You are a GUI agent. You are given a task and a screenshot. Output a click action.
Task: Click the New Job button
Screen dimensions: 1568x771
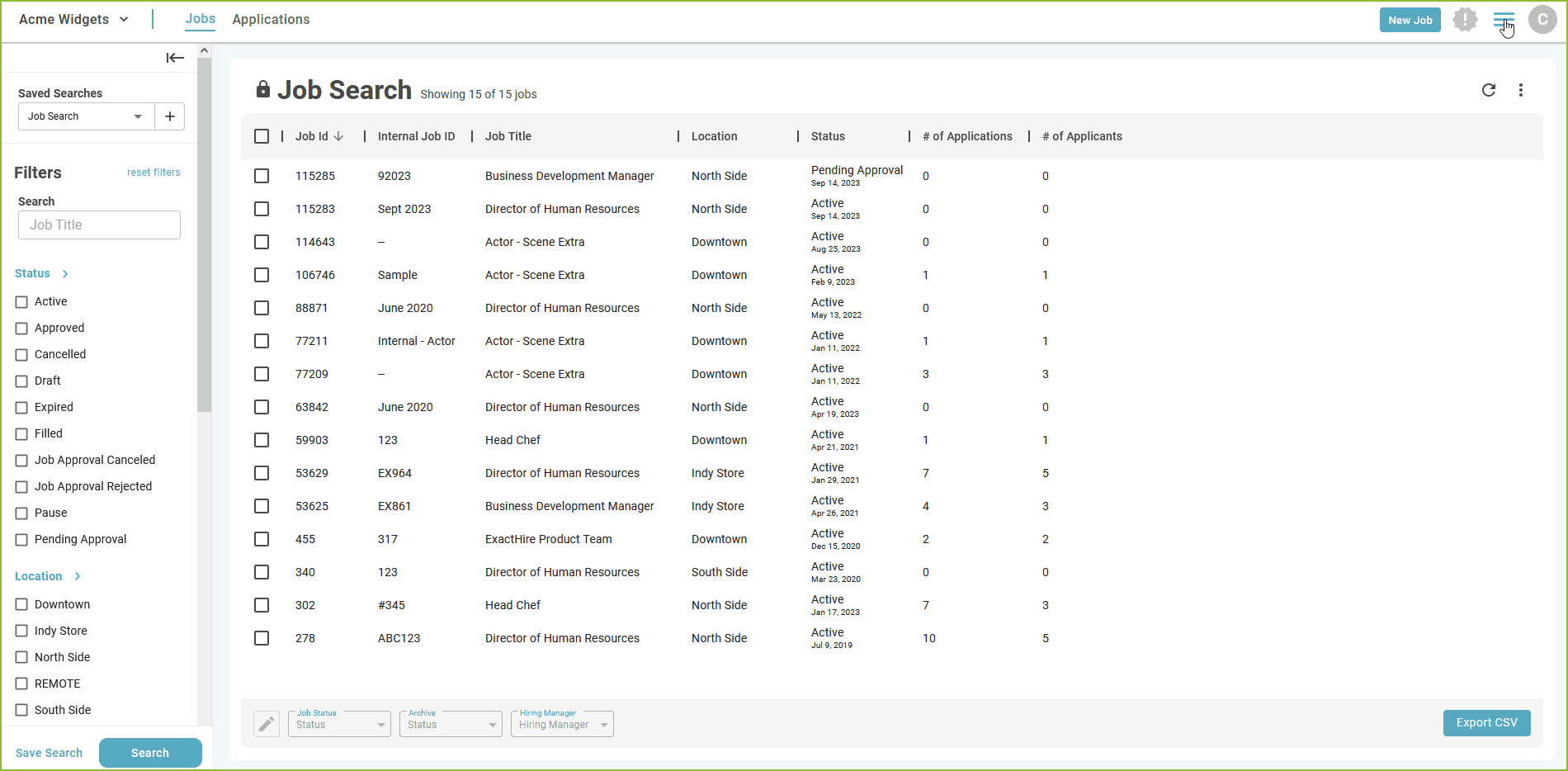1410,20
